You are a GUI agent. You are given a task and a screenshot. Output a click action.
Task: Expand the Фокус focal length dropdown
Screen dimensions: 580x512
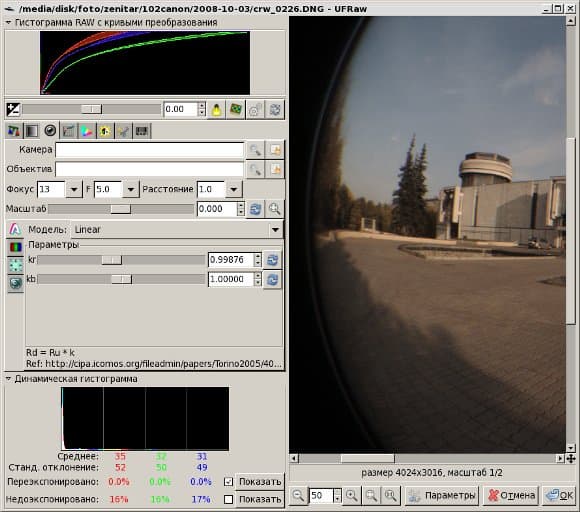74,189
